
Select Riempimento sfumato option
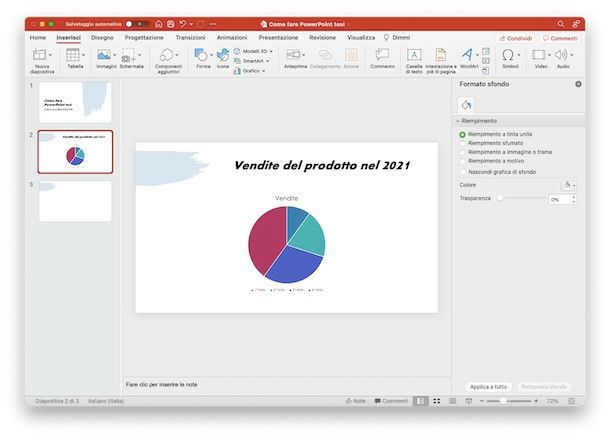coord(462,143)
